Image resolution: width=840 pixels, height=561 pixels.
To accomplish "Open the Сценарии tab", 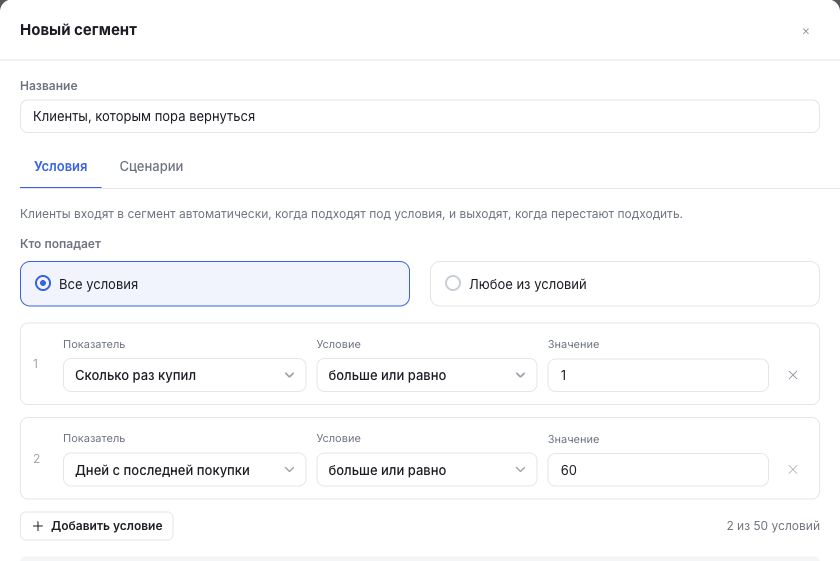I will [x=151, y=166].
